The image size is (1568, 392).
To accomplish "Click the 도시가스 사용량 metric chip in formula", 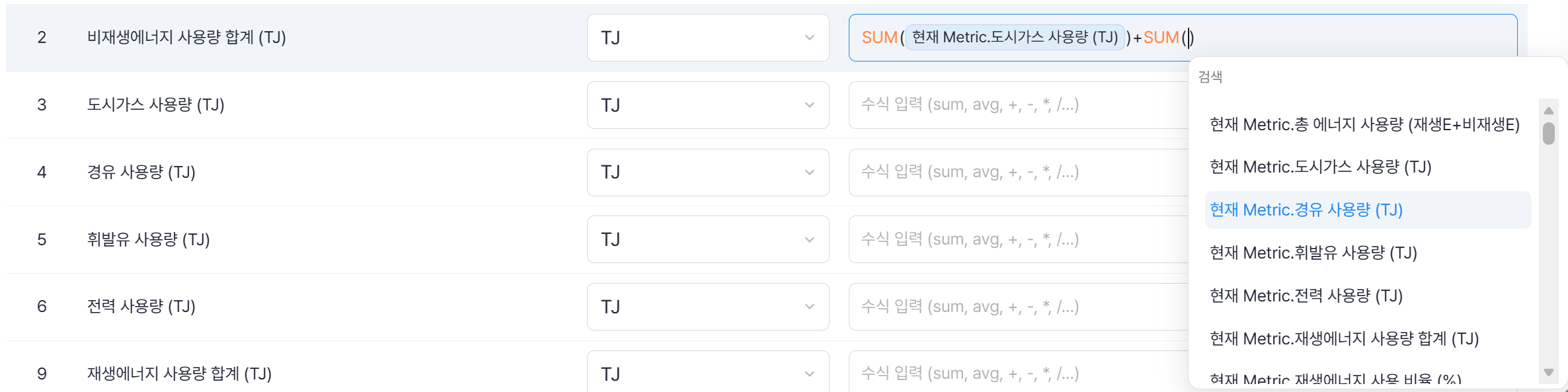I will [x=1015, y=38].
